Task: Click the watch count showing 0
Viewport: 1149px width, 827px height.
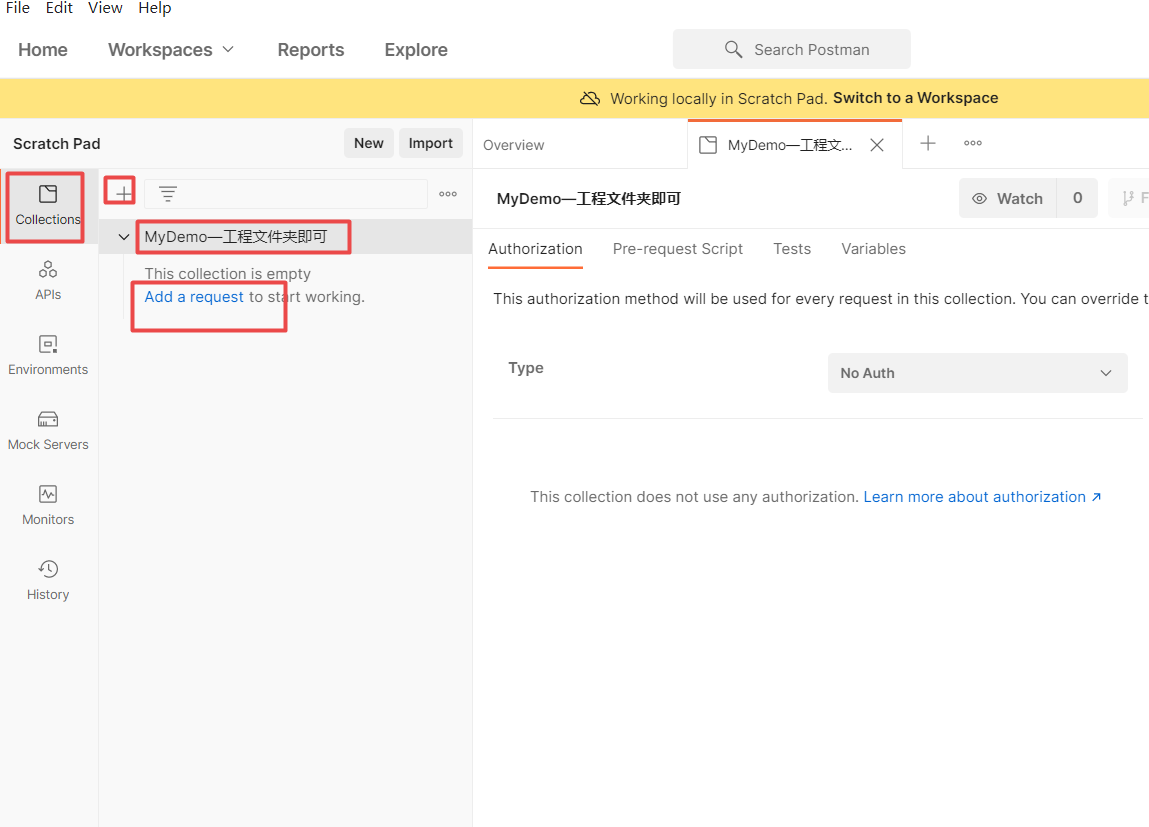Action: pos(1077,198)
